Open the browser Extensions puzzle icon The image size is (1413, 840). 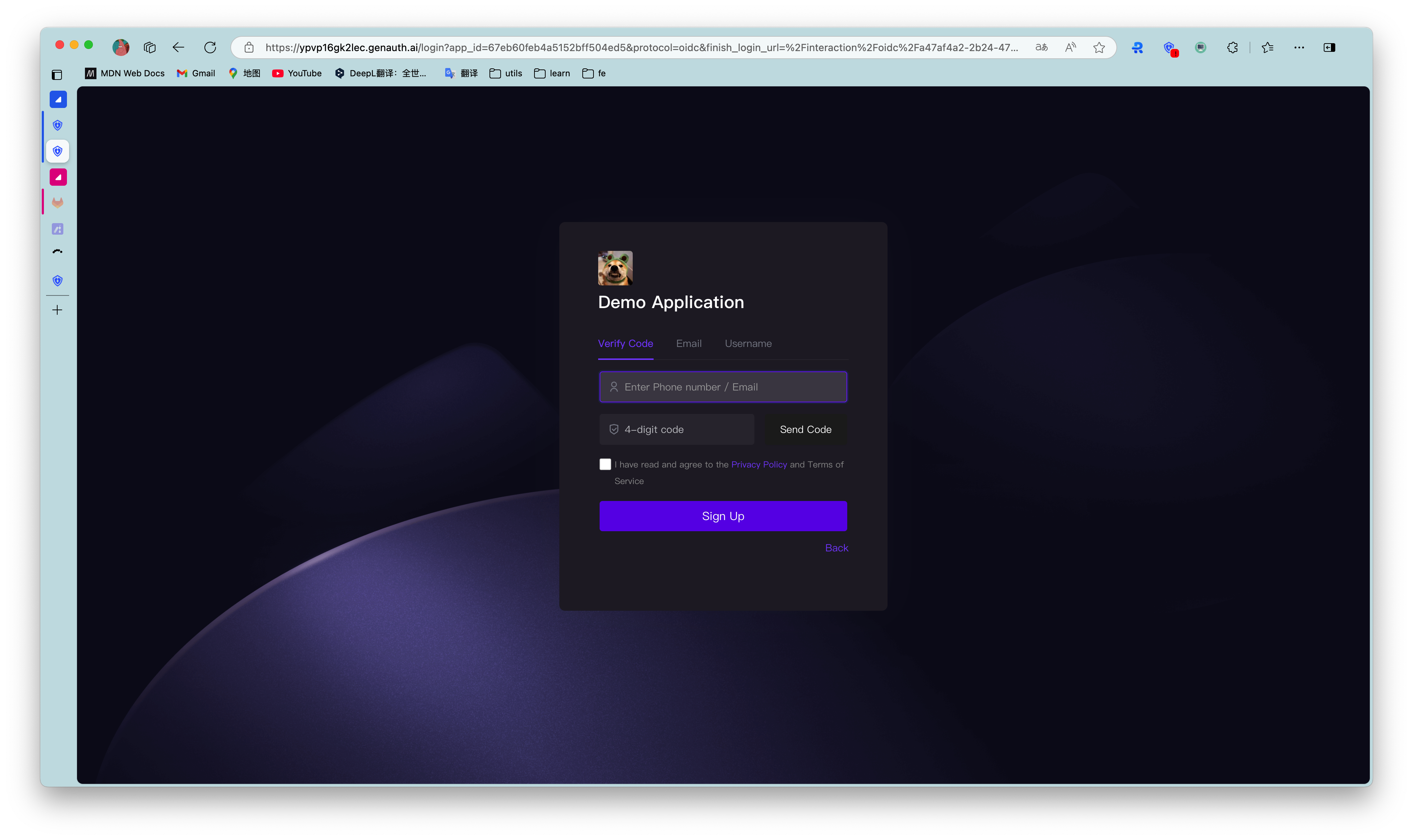pos(1232,48)
